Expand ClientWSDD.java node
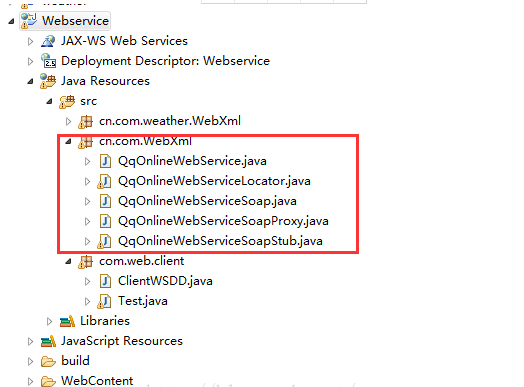This screenshot has width=524, height=387. click(88, 281)
